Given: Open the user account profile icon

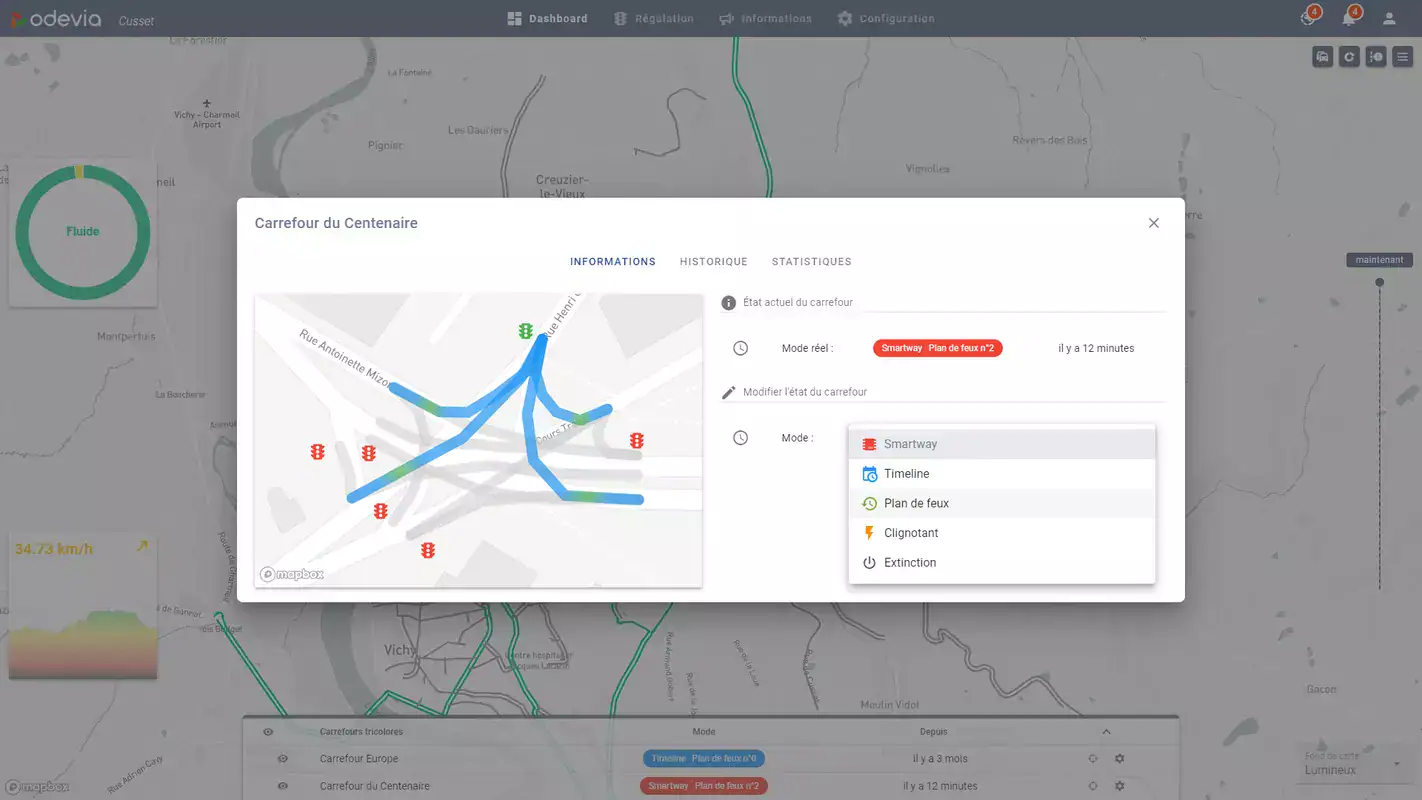Looking at the screenshot, I should pos(1389,18).
